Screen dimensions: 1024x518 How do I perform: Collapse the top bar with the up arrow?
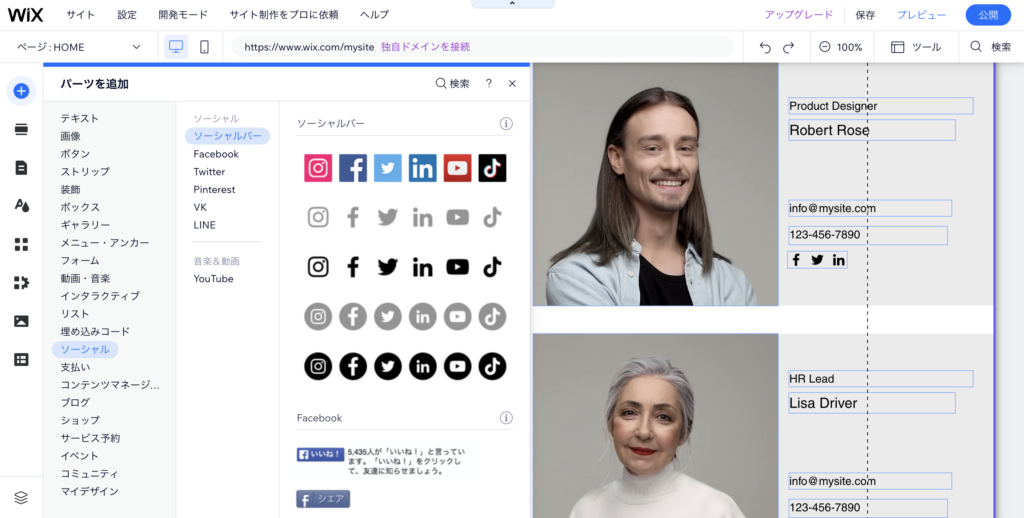tap(512, 4)
